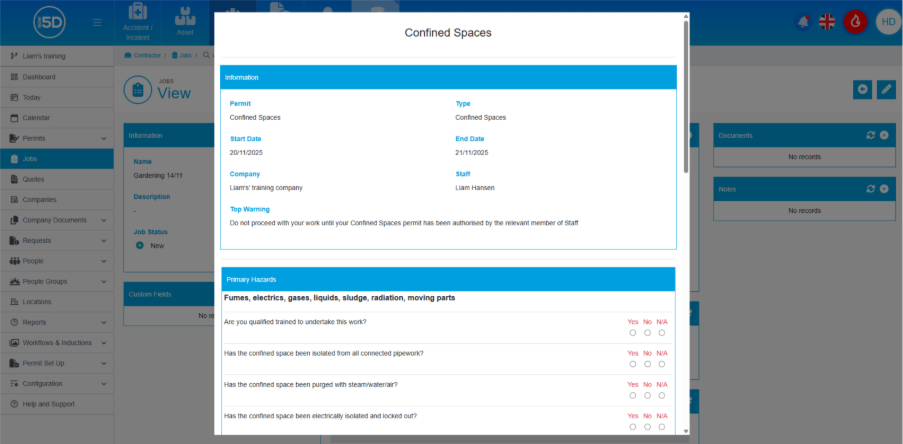Select No for electrically isolated question
Viewport: 903px width, 444px height.
[x=647, y=427]
